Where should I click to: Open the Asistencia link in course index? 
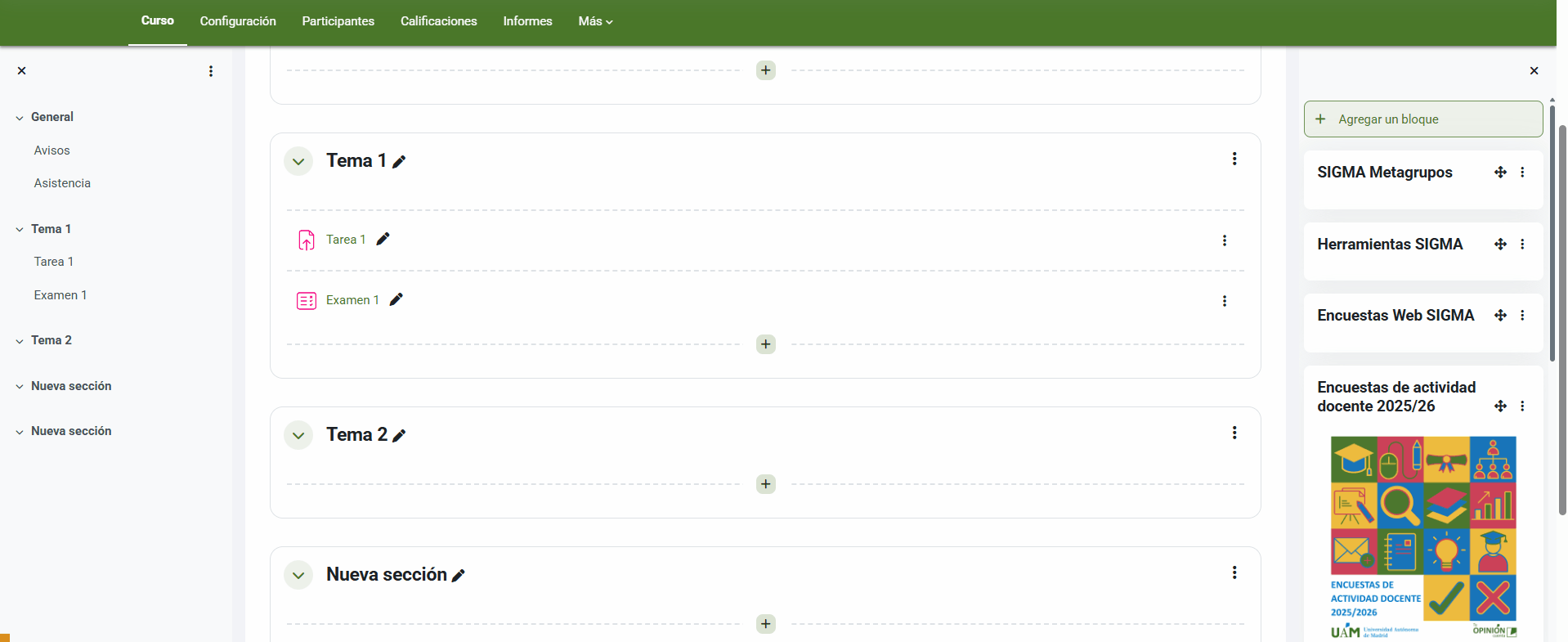click(x=62, y=183)
